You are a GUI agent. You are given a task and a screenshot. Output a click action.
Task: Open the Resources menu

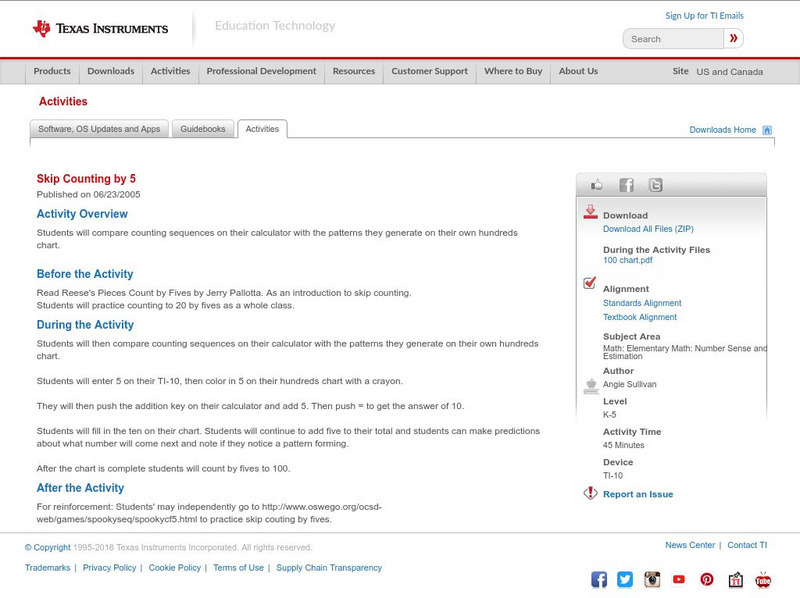point(354,71)
